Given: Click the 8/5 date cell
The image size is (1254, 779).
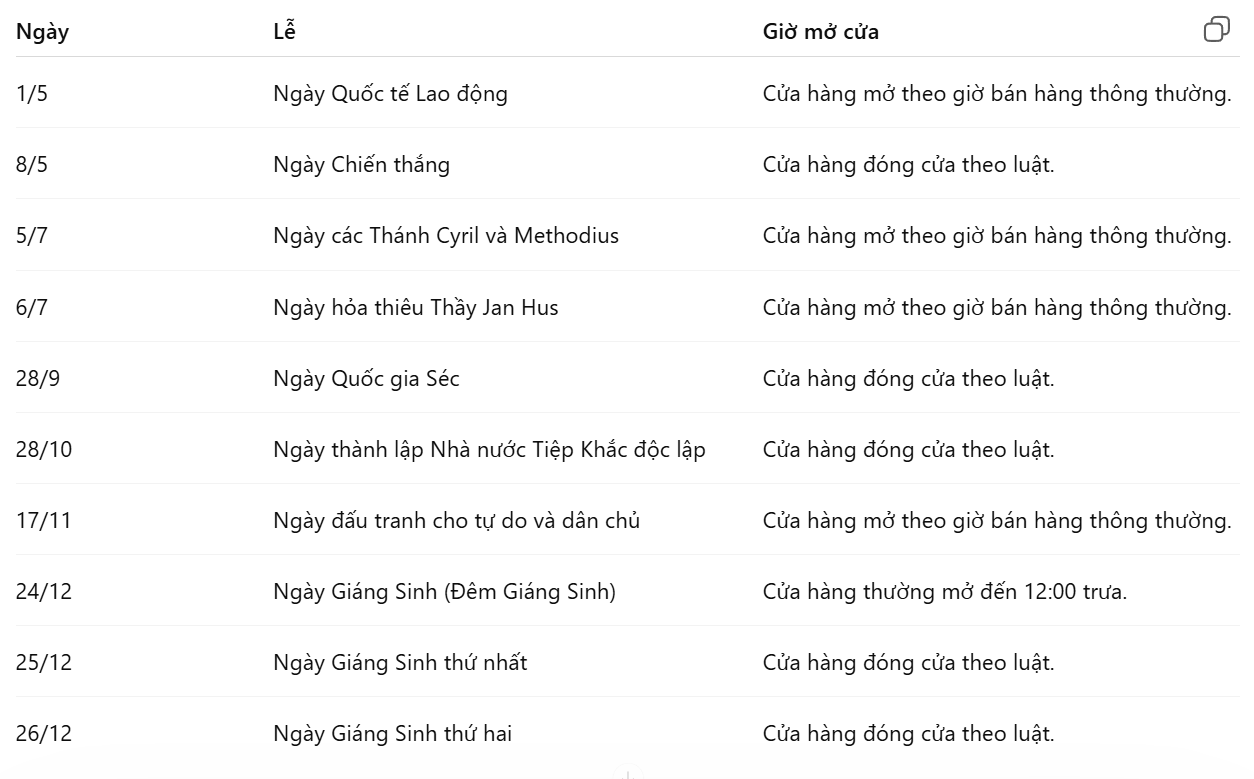Looking at the screenshot, I should pos(32,165).
